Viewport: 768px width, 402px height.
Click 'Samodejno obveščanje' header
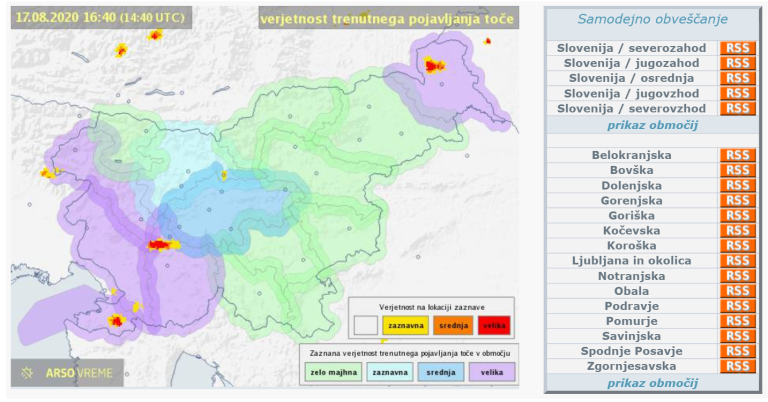[x=652, y=19]
